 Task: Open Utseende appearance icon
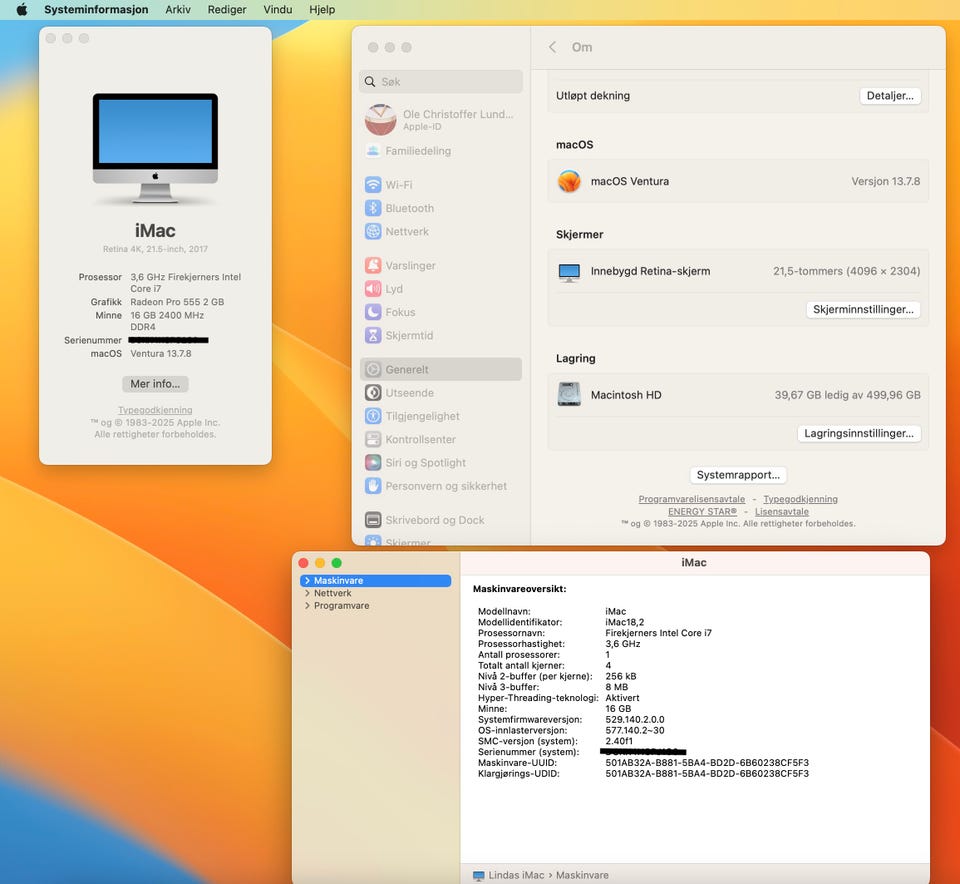[373, 393]
